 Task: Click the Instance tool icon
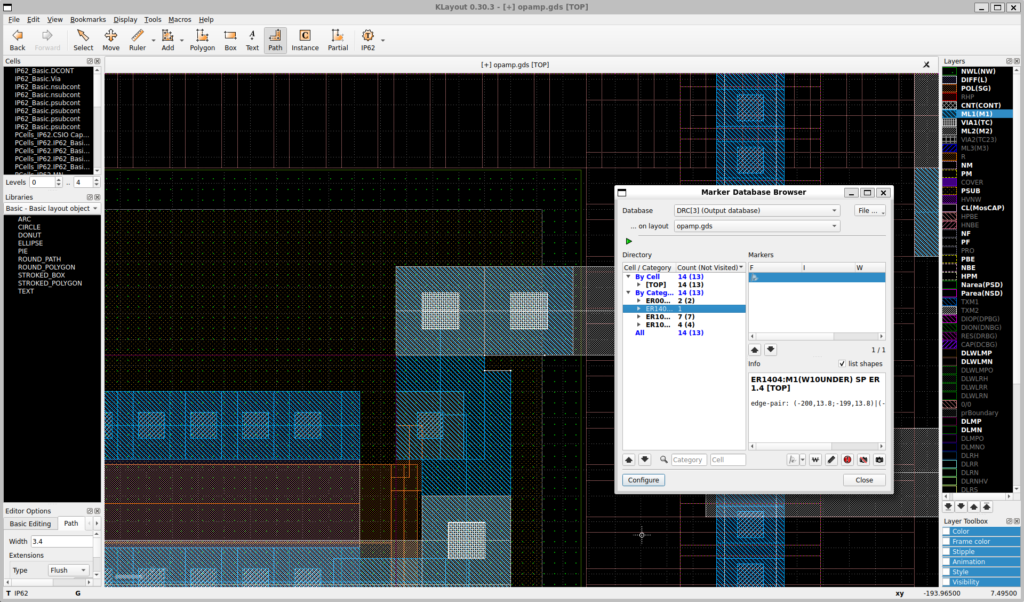coord(305,39)
